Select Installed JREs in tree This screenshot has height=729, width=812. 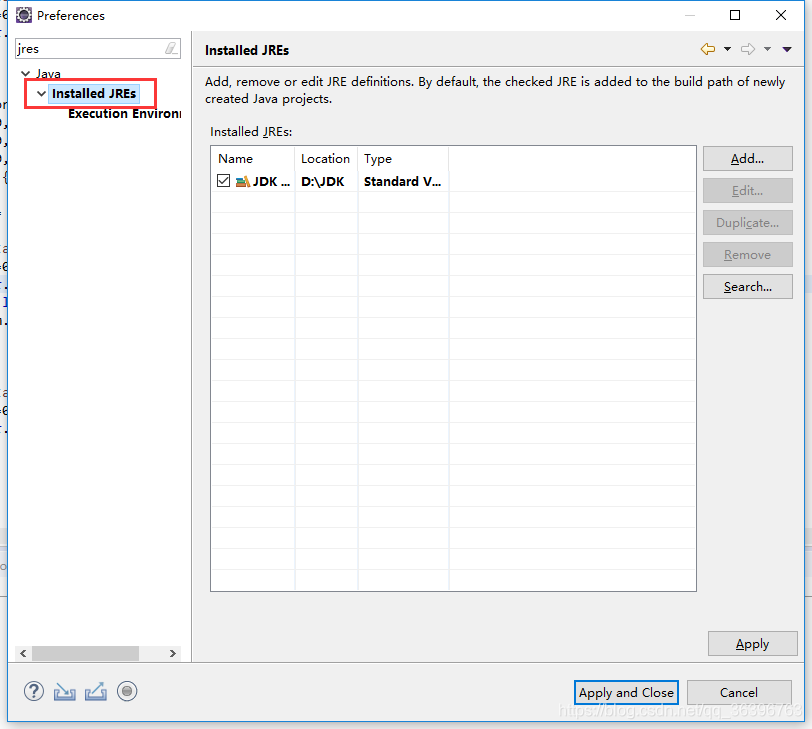tap(94, 94)
